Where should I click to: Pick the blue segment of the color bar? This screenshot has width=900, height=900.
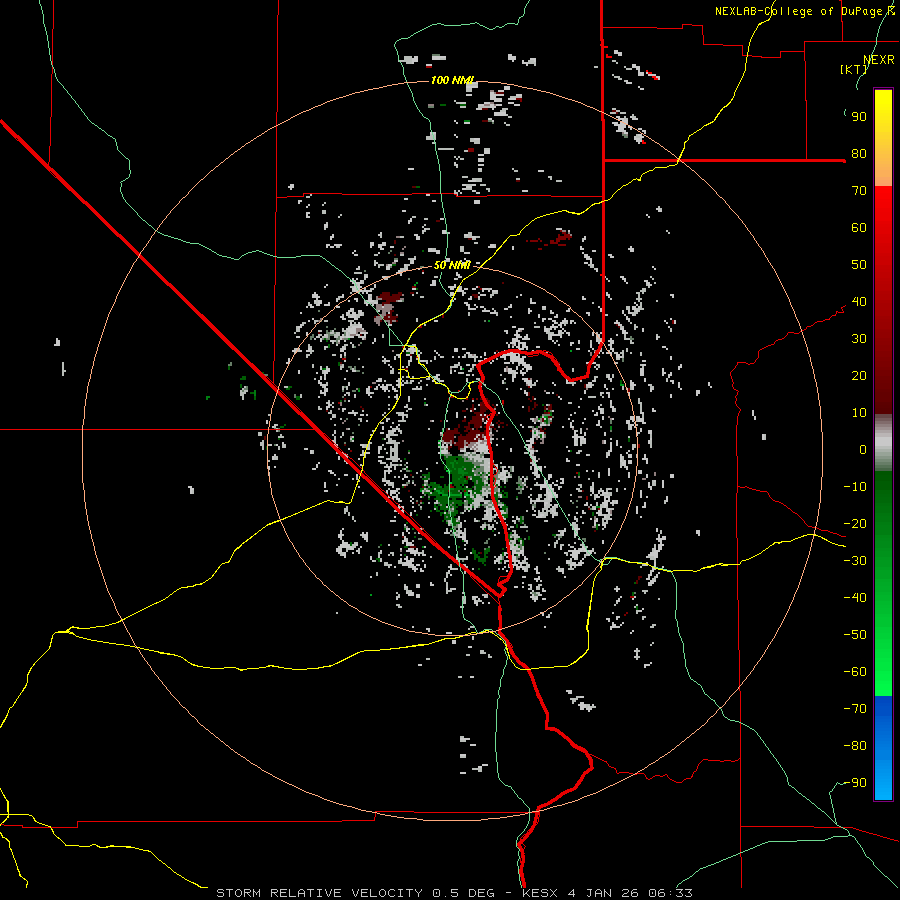coord(883,748)
